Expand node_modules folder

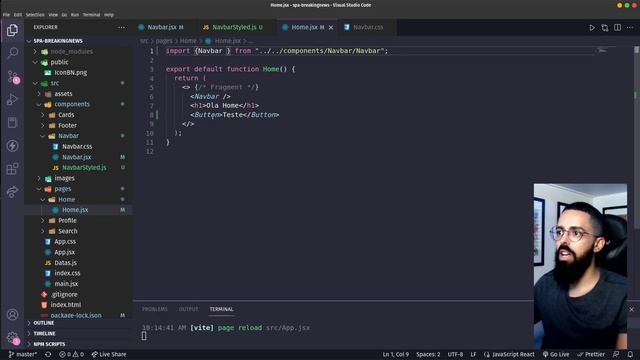(x=71, y=51)
